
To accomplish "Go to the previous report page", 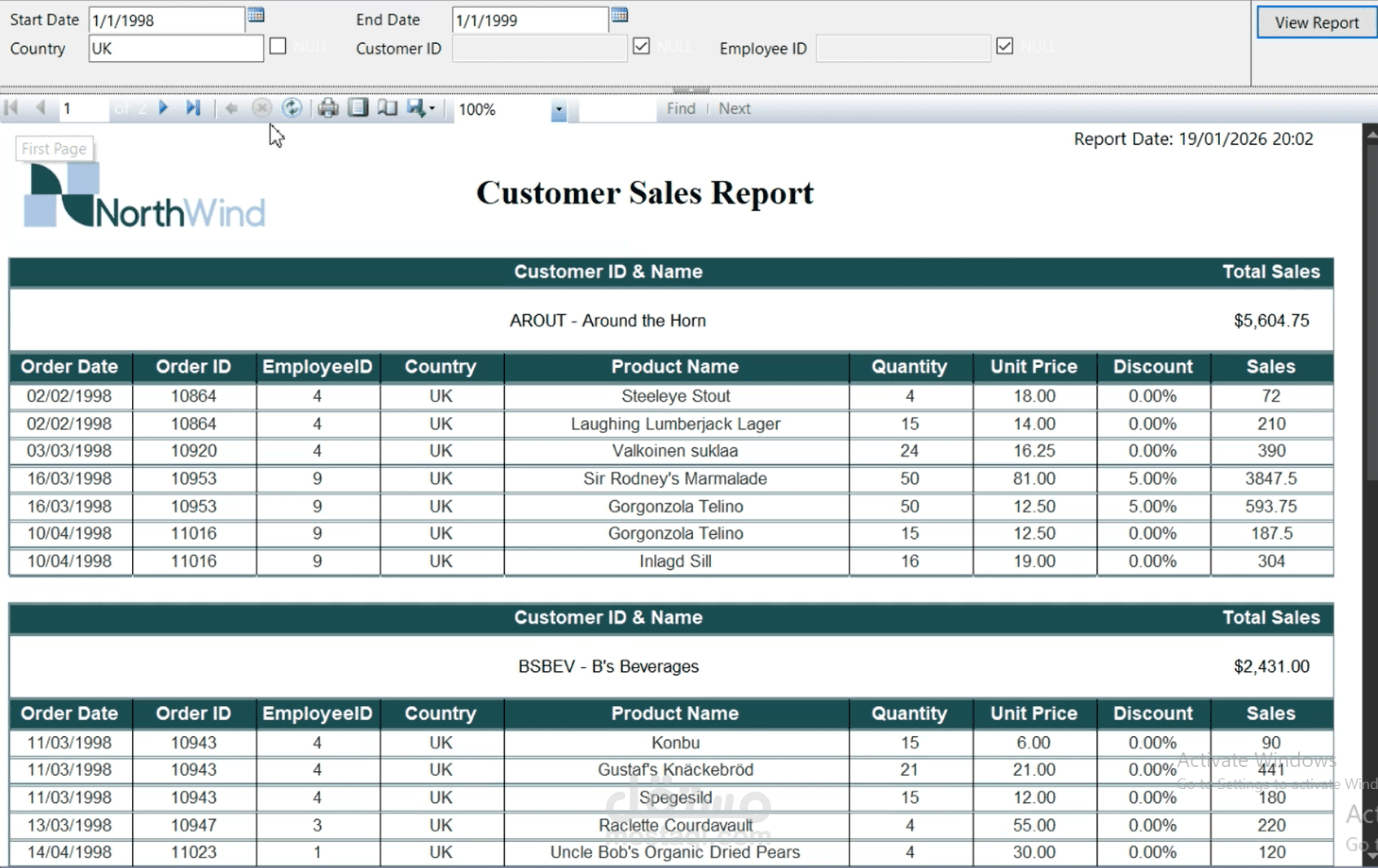I will [40, 108].
